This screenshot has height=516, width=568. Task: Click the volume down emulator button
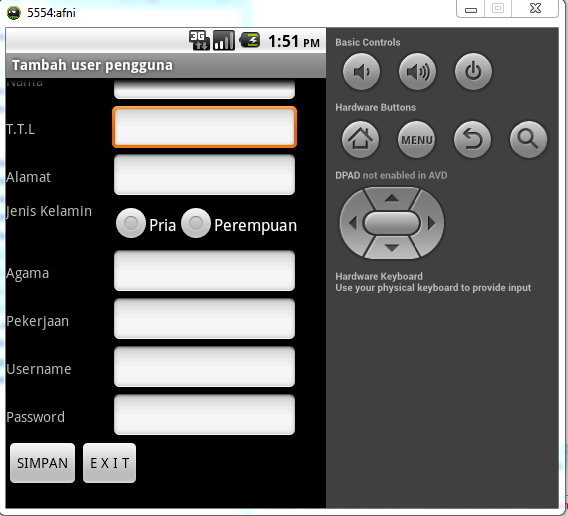[x=361, y=72]
